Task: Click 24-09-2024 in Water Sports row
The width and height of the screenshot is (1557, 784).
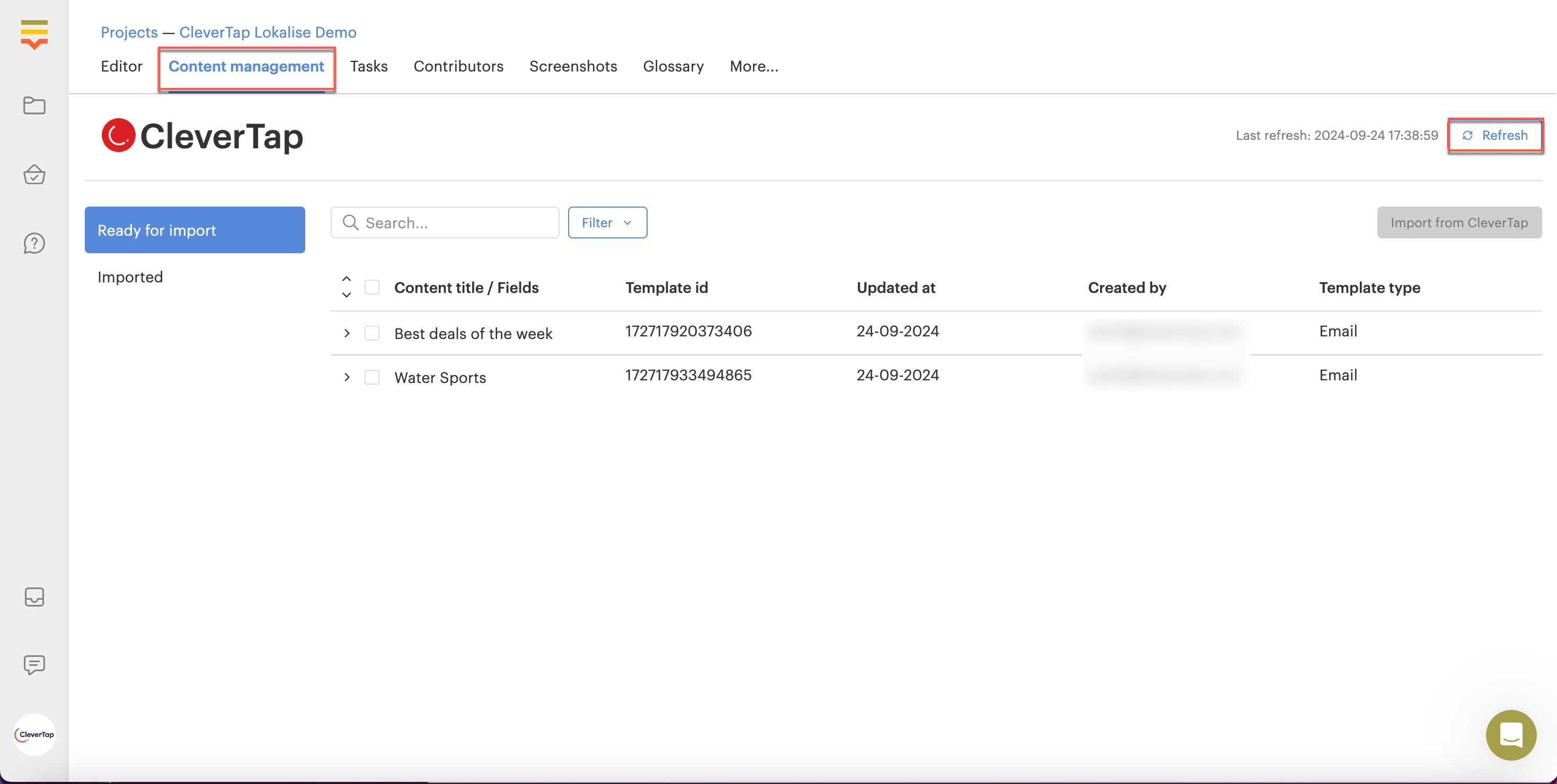Action: coord(898,375)
